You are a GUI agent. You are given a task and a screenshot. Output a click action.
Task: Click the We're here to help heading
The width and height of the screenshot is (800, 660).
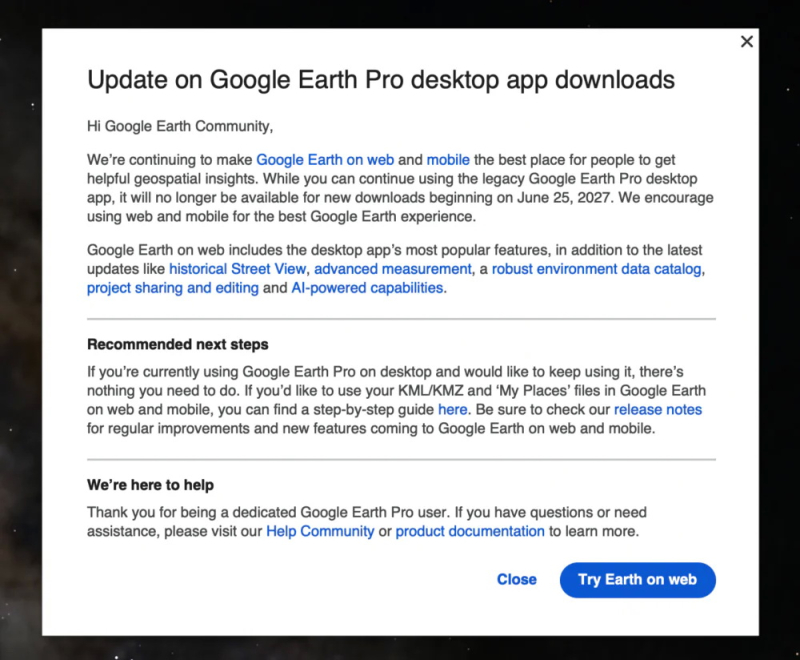[x=150, y=485]
